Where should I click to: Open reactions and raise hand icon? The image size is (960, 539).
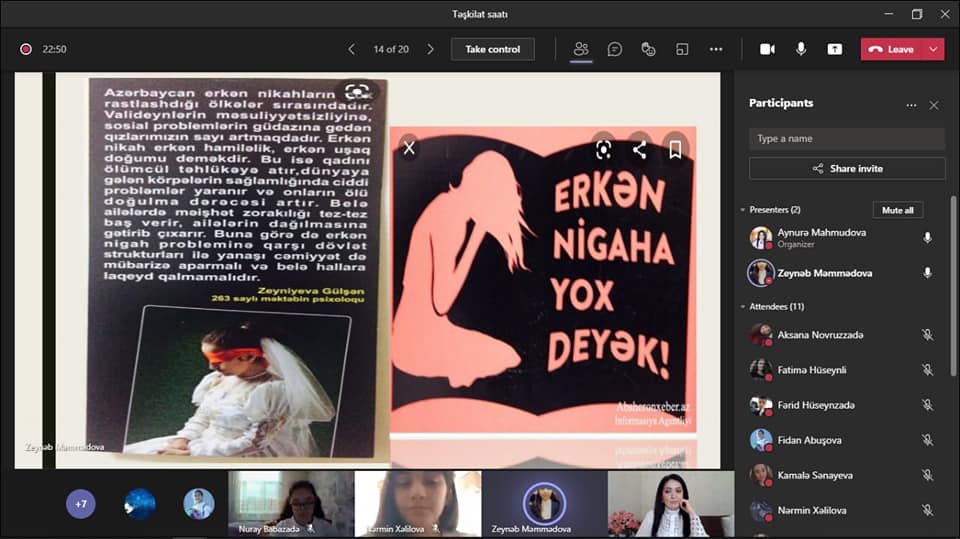648,49
